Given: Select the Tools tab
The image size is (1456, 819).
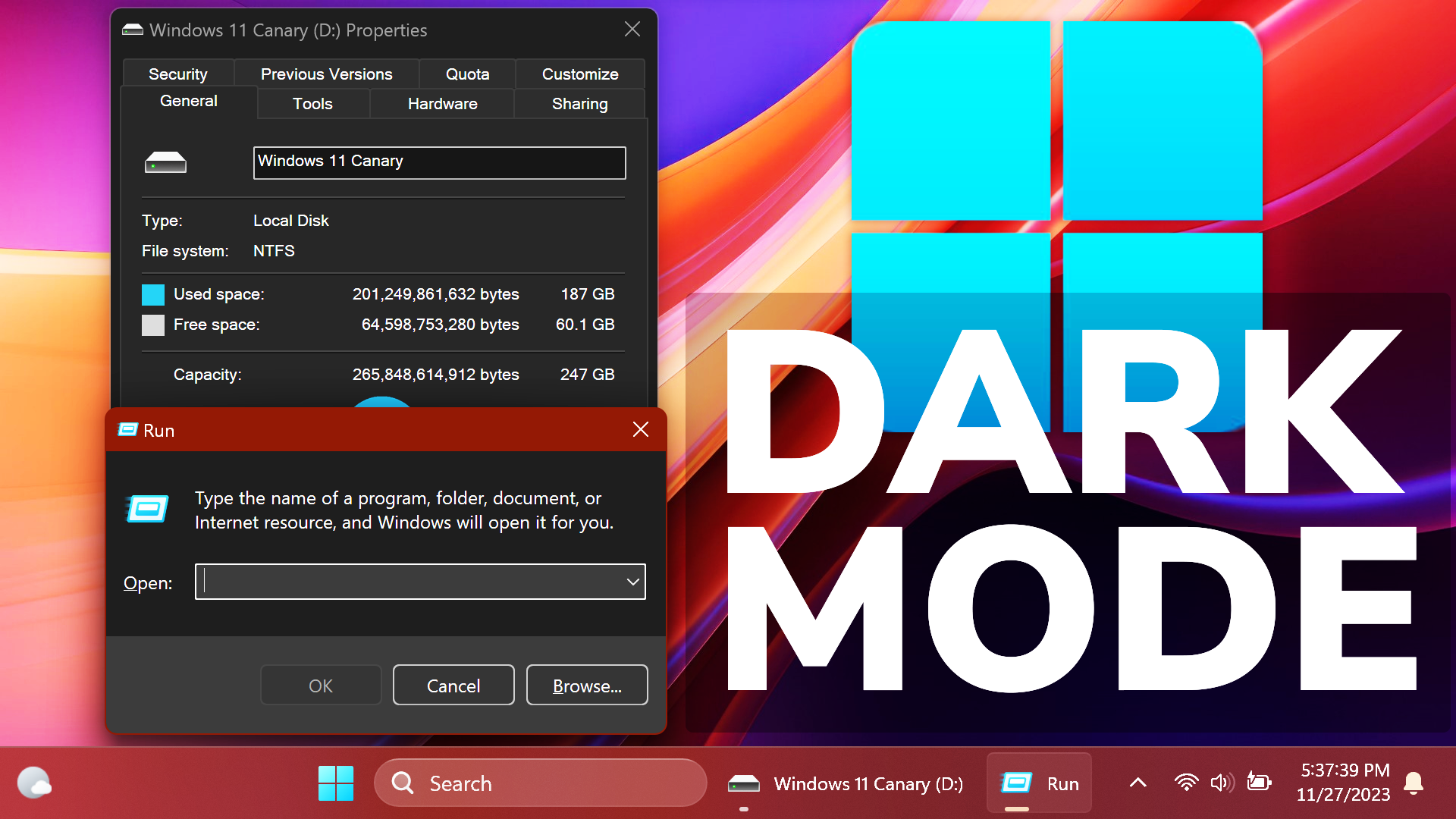Looking at the screenshot, I should click(x=312, y=104).
